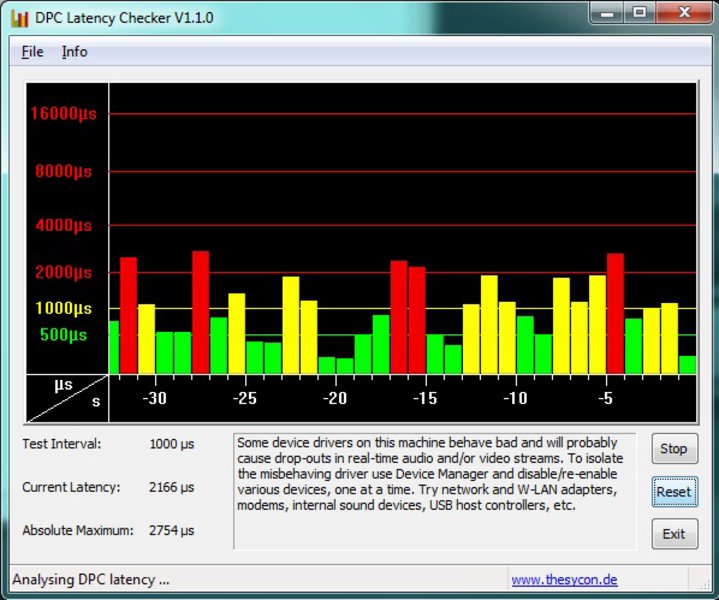
Task: Click the 500µs axis label
Action: click(64, 334)
